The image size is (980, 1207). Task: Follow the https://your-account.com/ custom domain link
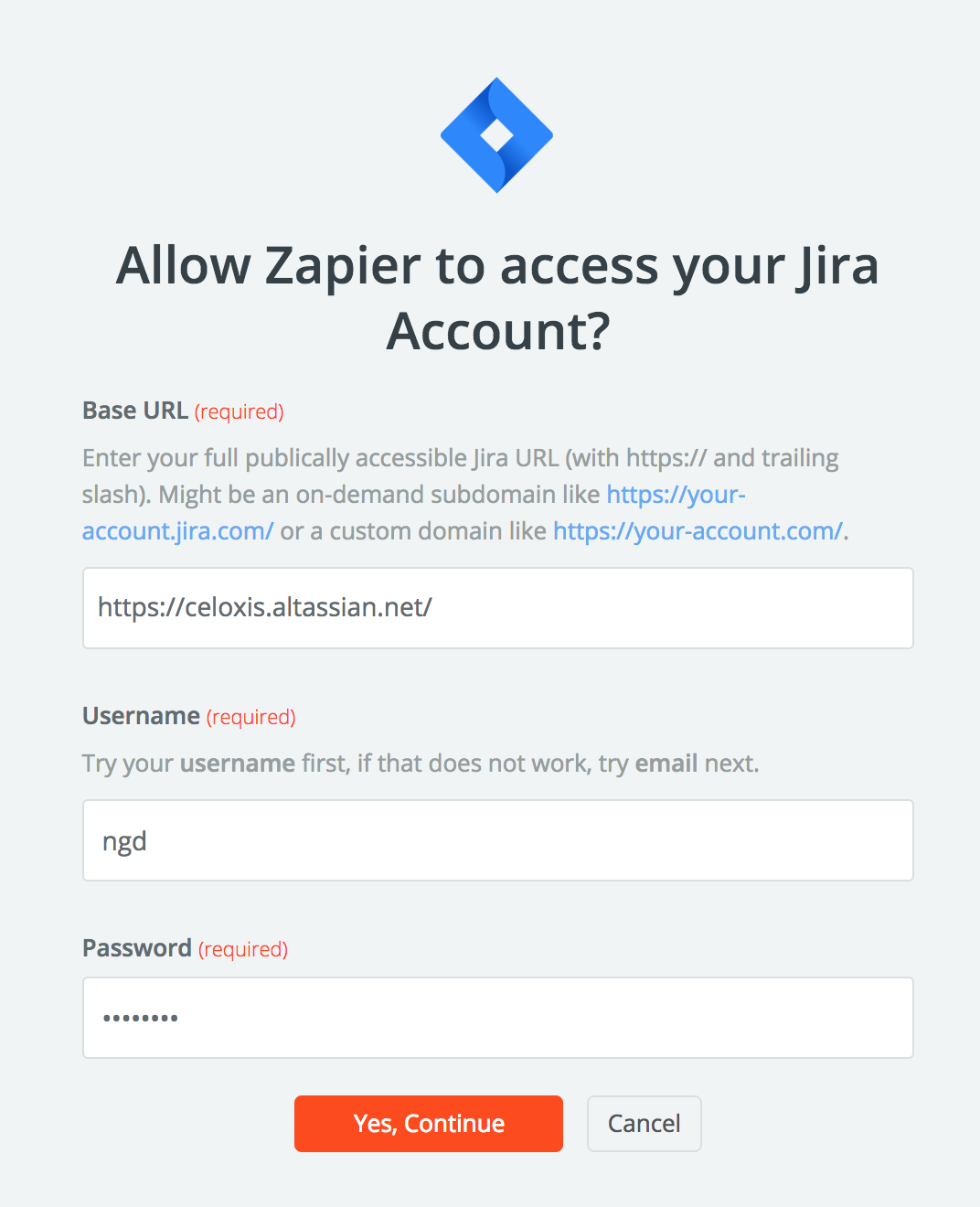pyautogui.click(x=698, y=531)
